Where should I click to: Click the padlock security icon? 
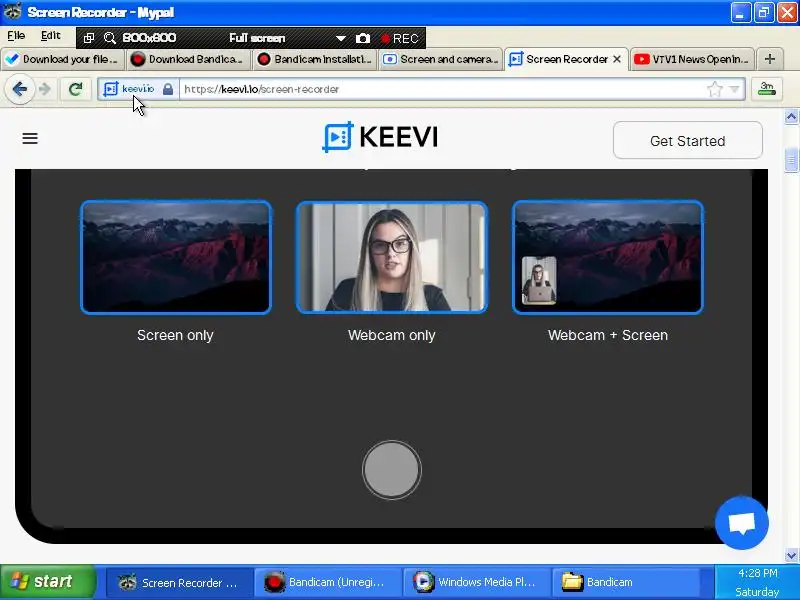pos(168,89)
